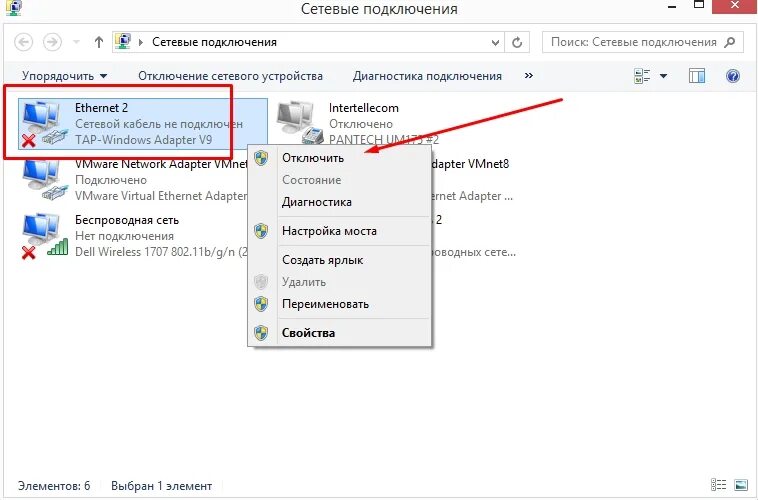This screenshot has width=758, height=500.
Task: Click the shield icon beside Переименовать
Action: tap(261, 304)
